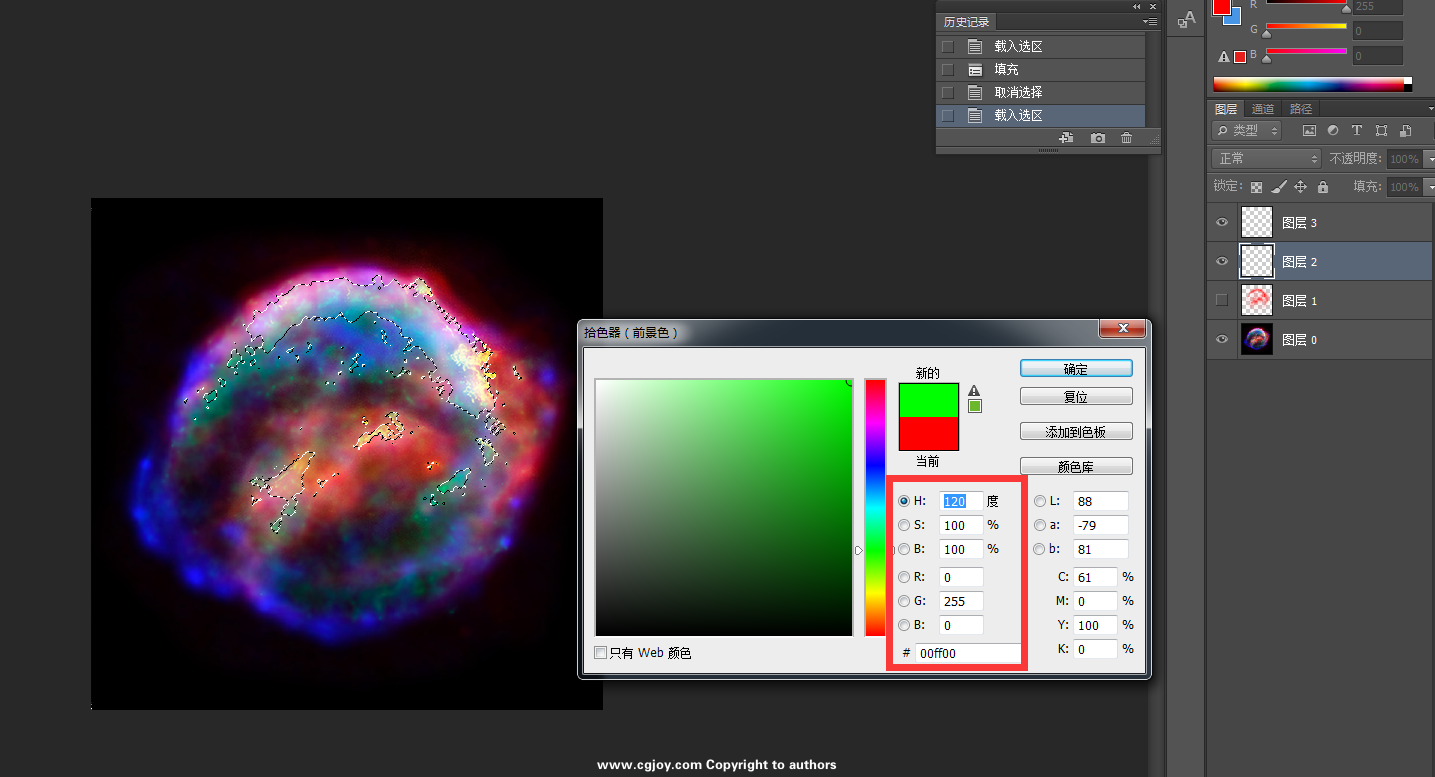Click the hex color field 00ff00

click(x=967, y=654)
